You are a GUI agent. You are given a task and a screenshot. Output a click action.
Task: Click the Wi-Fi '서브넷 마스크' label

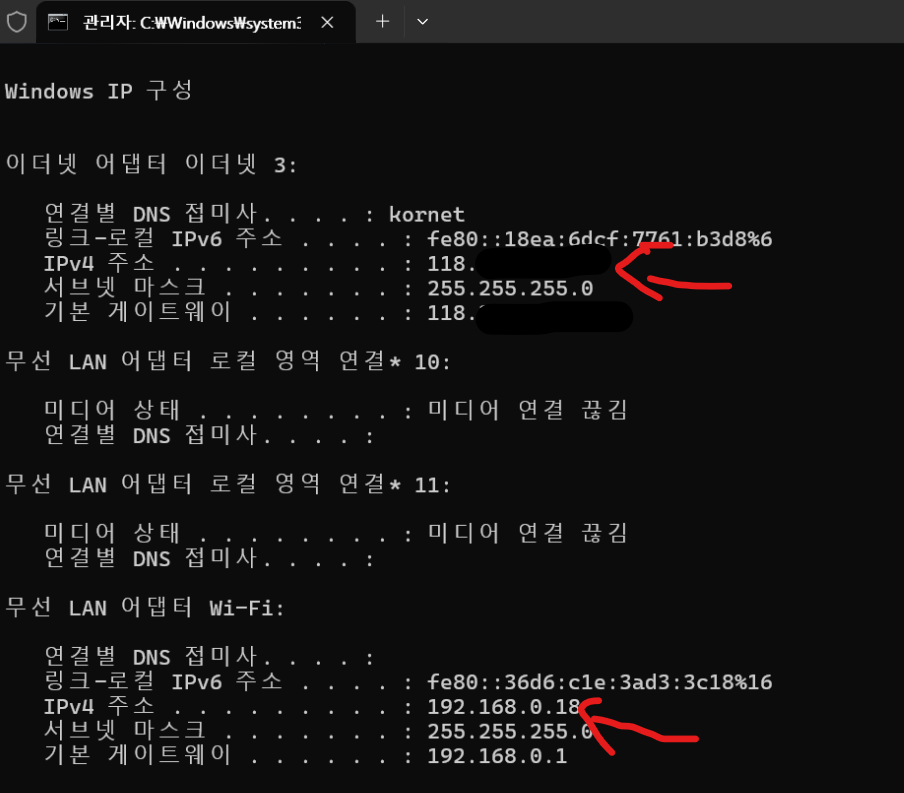(125, 731)
